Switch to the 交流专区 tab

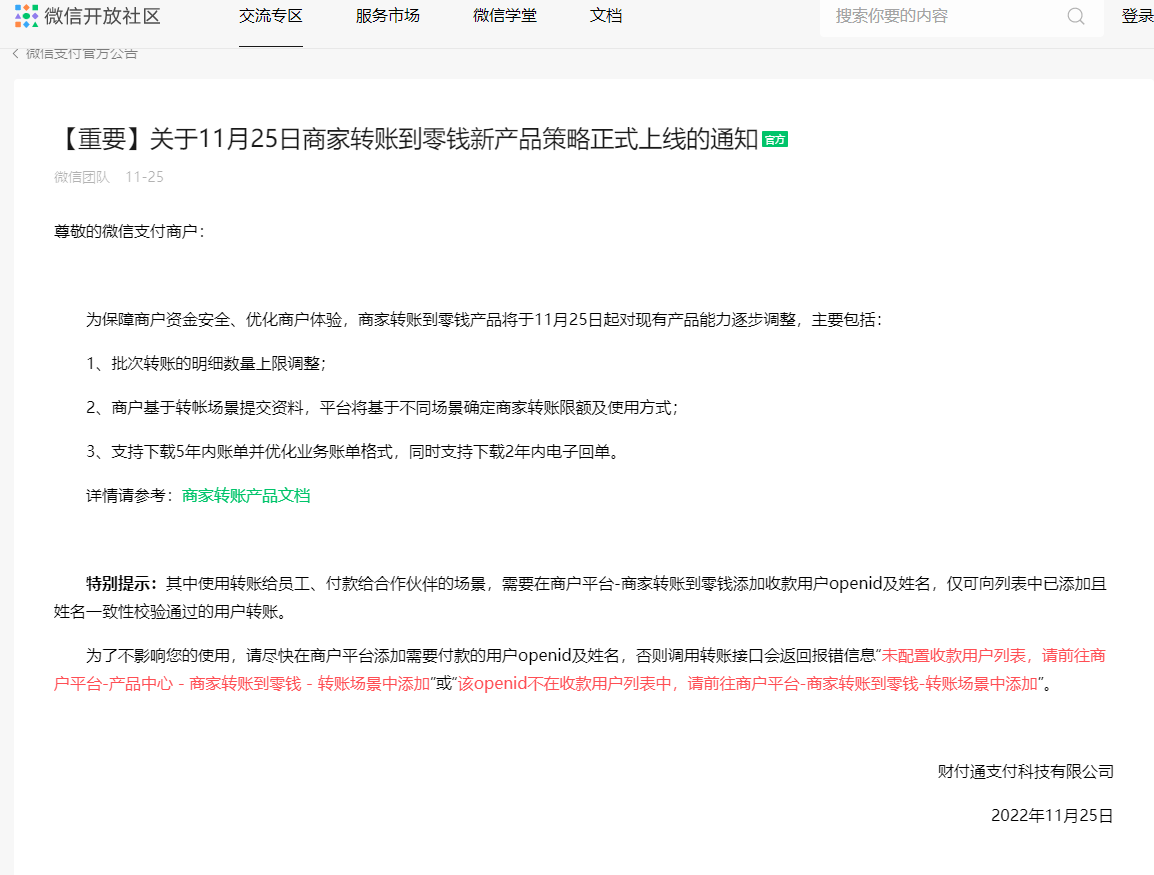pyautogui.click(x=271, y=16)
